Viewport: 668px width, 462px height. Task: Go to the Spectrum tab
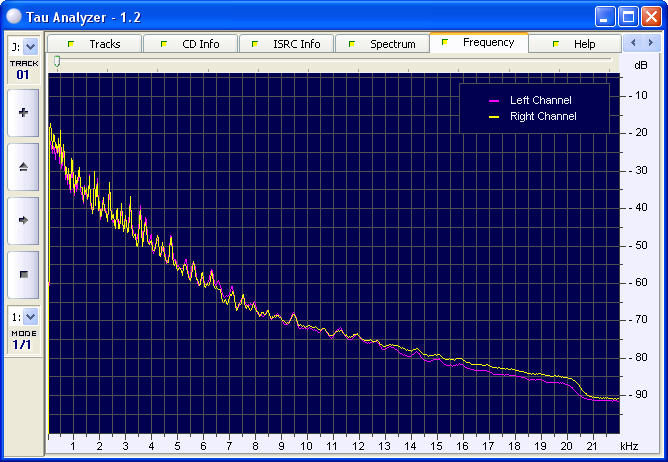point(383,44)
